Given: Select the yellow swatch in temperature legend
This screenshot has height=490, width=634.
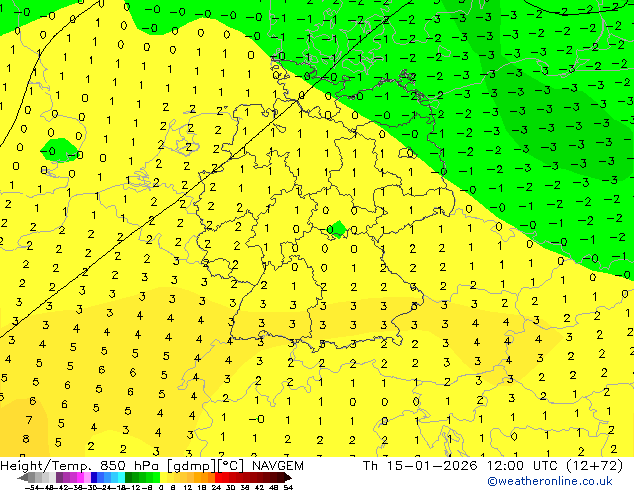Looking at the screenshot, I should (163, 477).
